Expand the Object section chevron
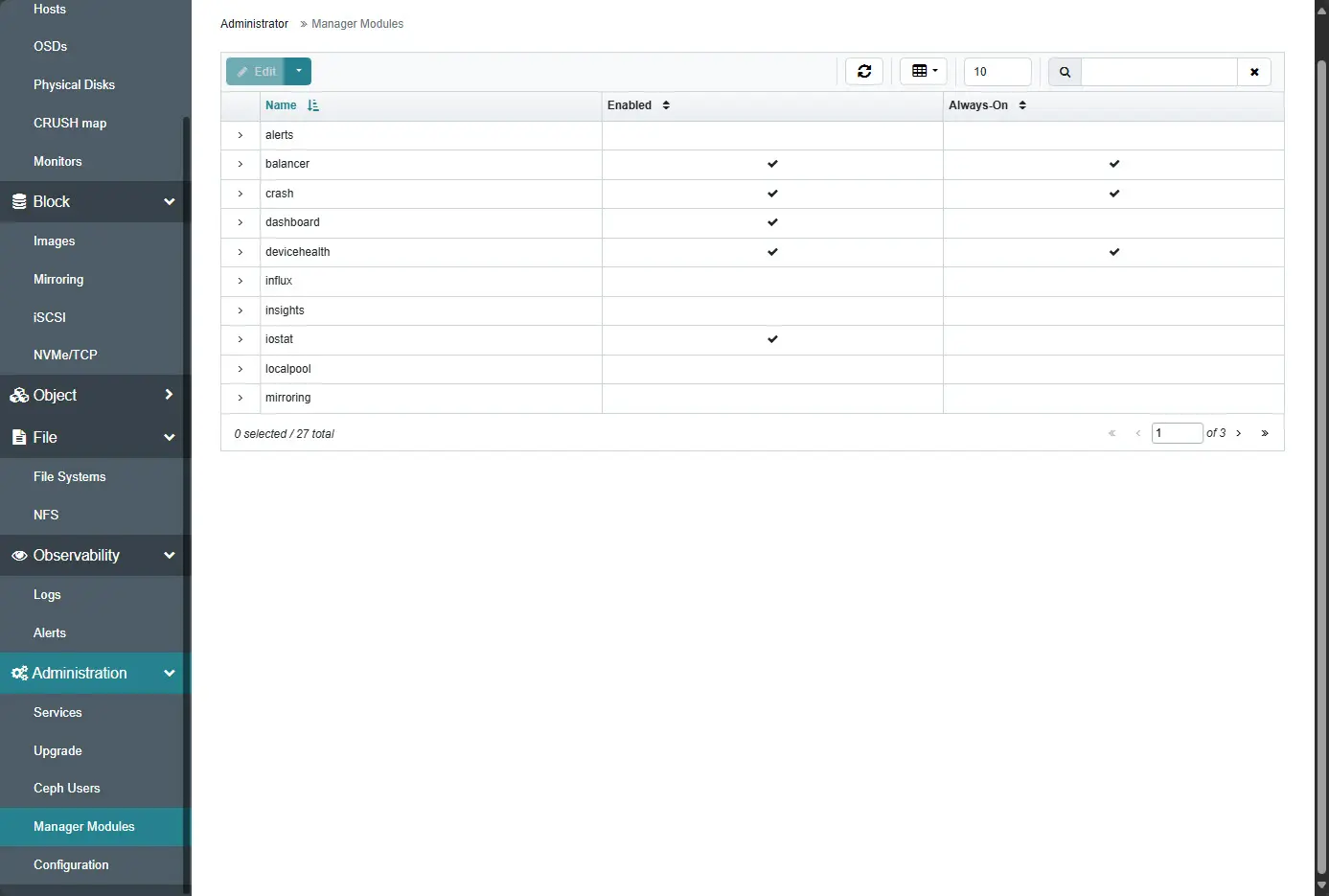The height and width of the screenshot is (896, 1329). coord(170,395)
